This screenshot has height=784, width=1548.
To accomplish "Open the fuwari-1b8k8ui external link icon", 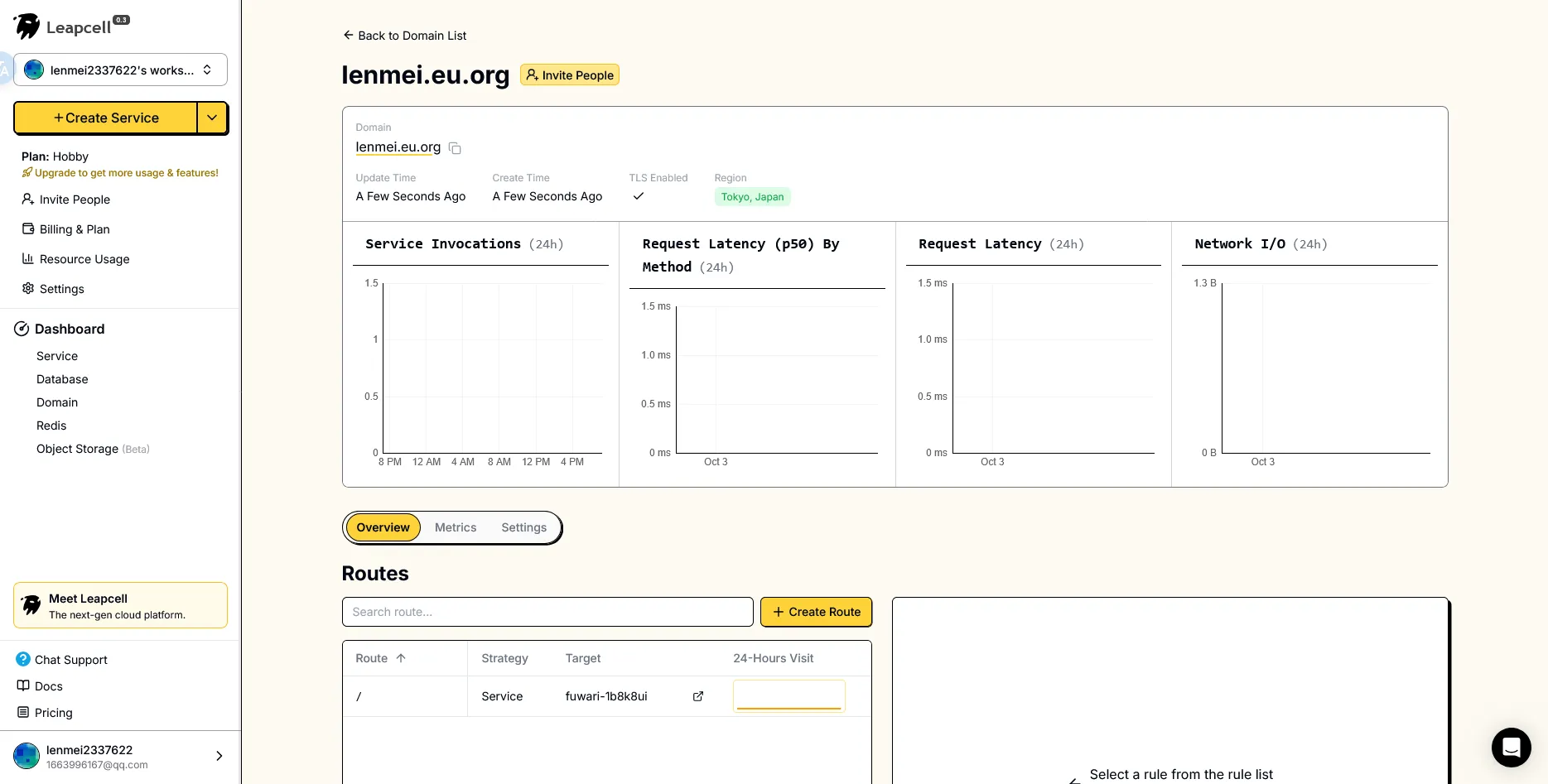I will pyautogui.click(x=698, y=696).
